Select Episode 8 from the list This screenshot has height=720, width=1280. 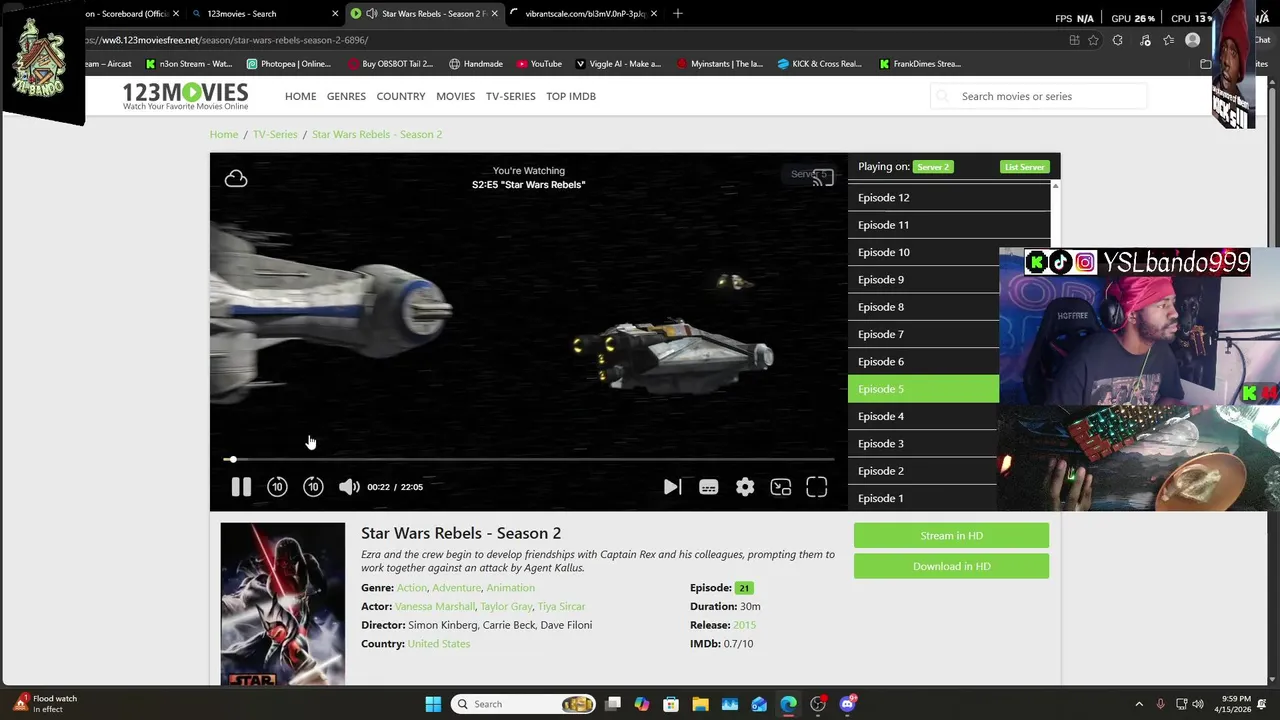pyautogui.click(x=923, y=307)
